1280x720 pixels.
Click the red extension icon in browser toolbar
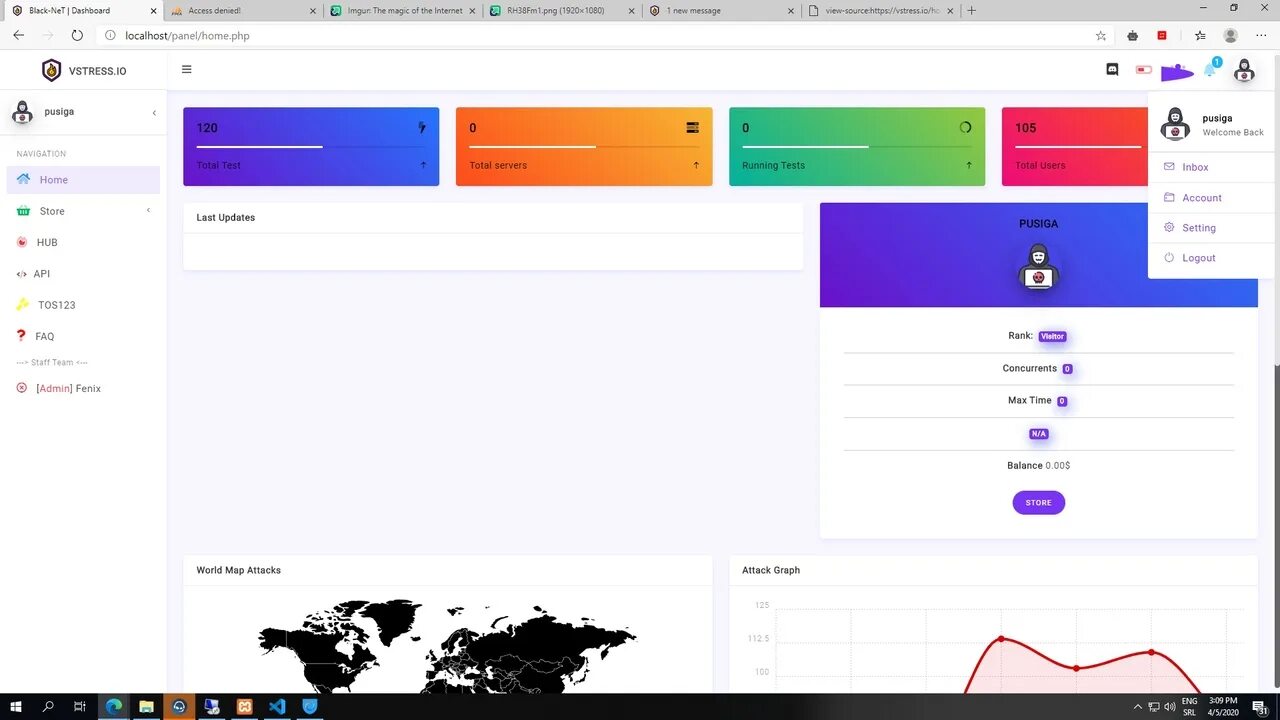[1162, 35]
